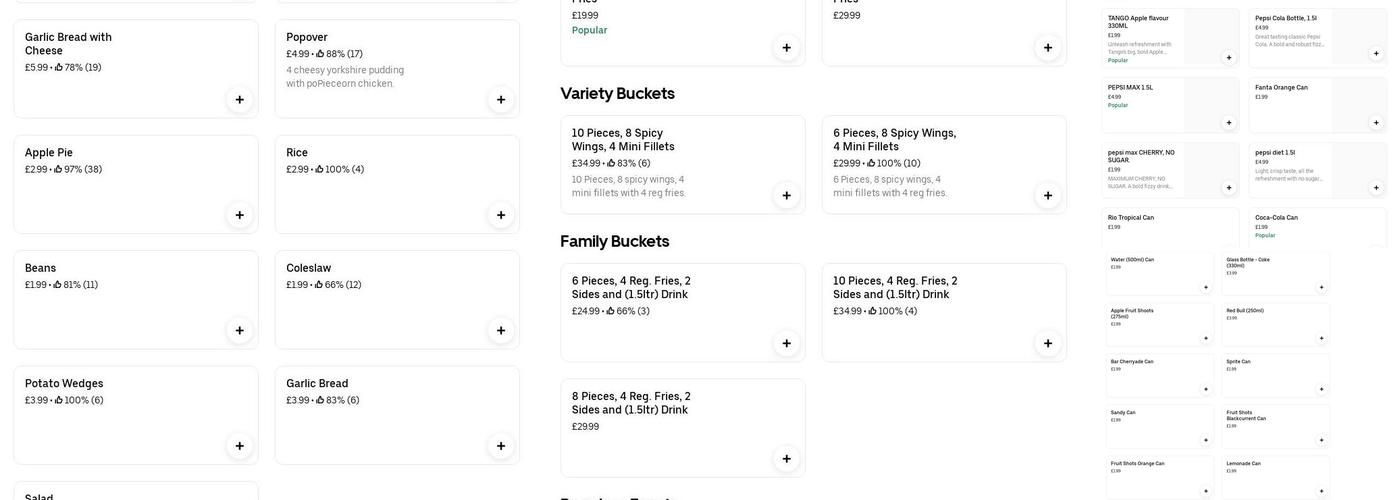The image size is (1400, 500).
Task: Add Sprite Can using plus icon
Action: tap(1321, 389)
